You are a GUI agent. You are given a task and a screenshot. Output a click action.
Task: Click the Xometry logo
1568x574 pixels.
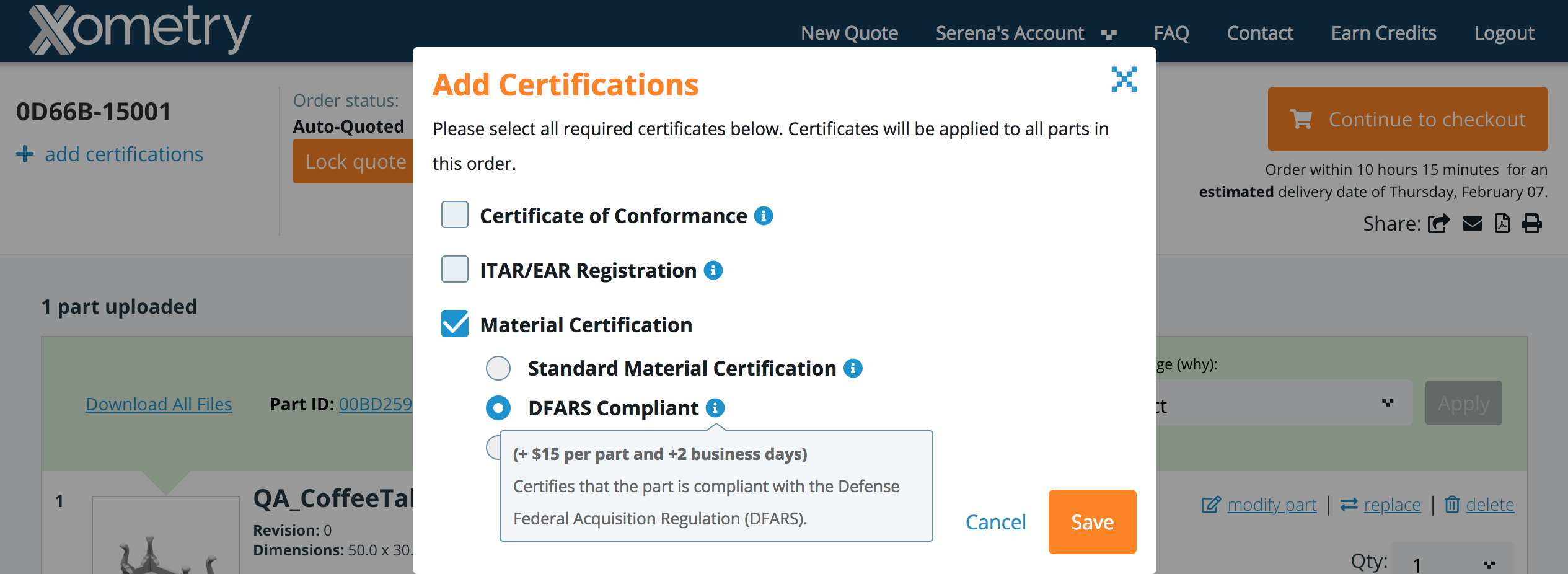(x=139, y=29)
